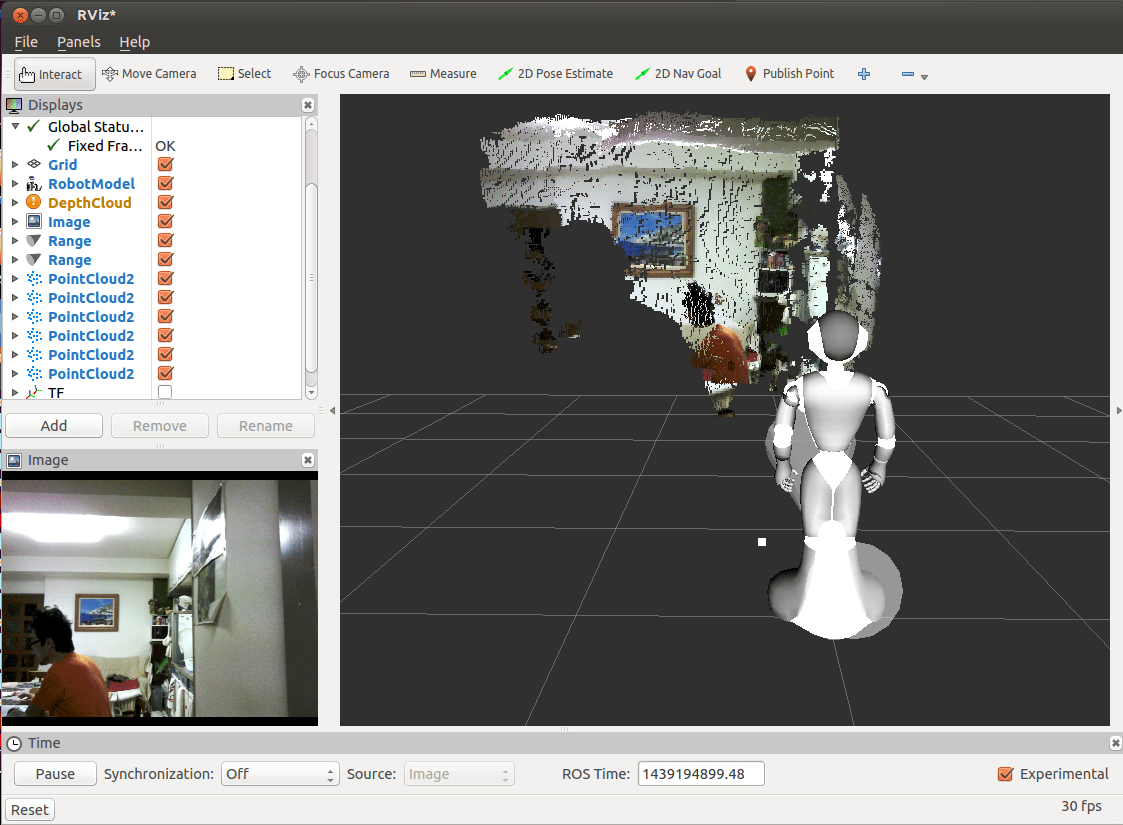Image resolution: width=1123 pixels, height=825 pixels.
Task: Click the TF axes icon
Action: (34, 392)
